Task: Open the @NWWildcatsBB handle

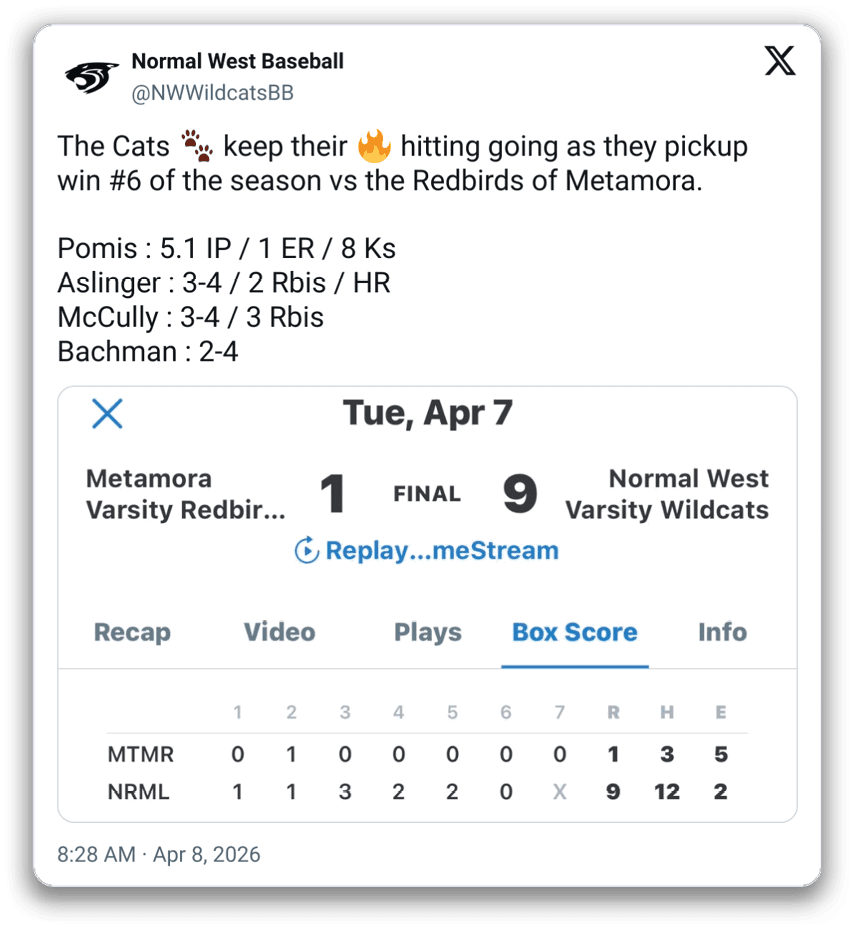Action: tap(212, 93)
